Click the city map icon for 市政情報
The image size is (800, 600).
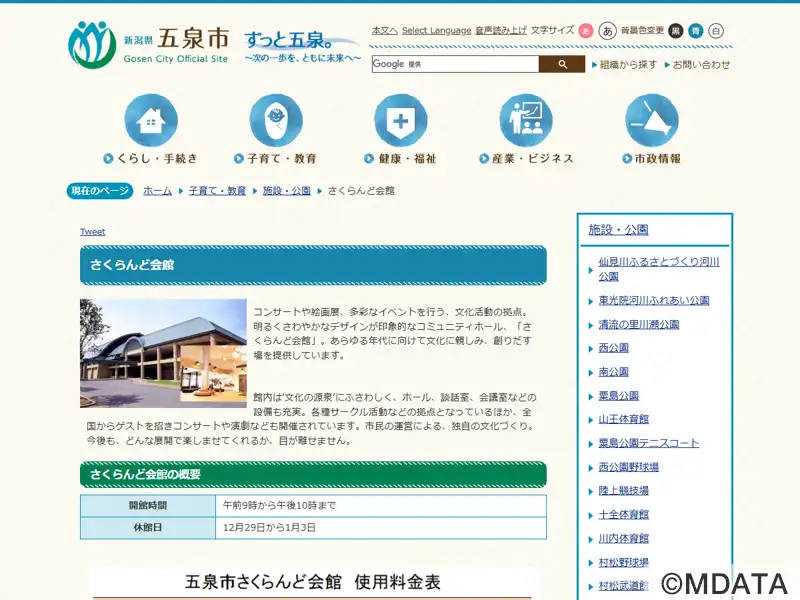pyautogui.click(x=652, y=120)
